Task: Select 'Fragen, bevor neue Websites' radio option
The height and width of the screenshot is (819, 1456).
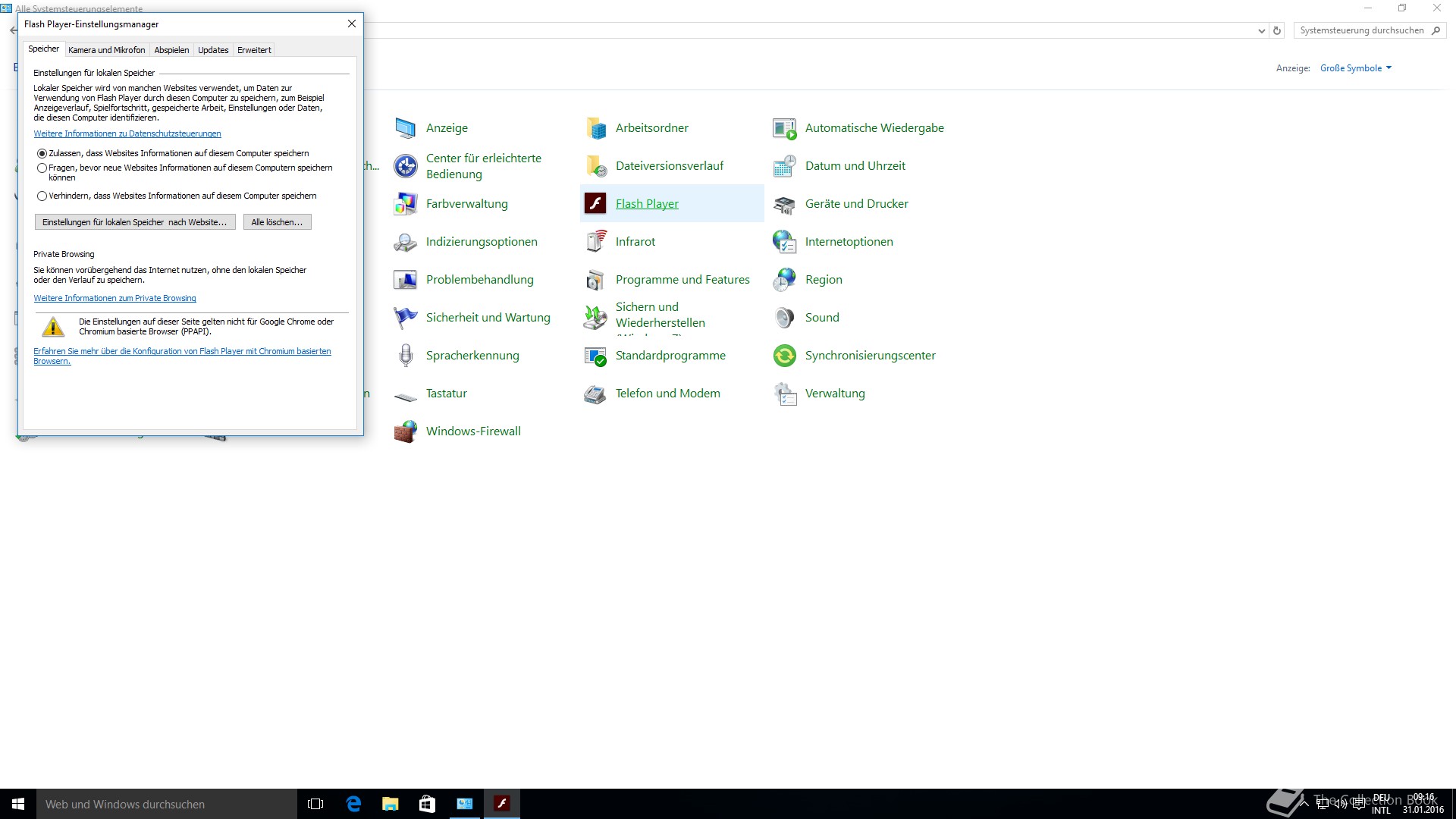Action: (x=42, y=168)
